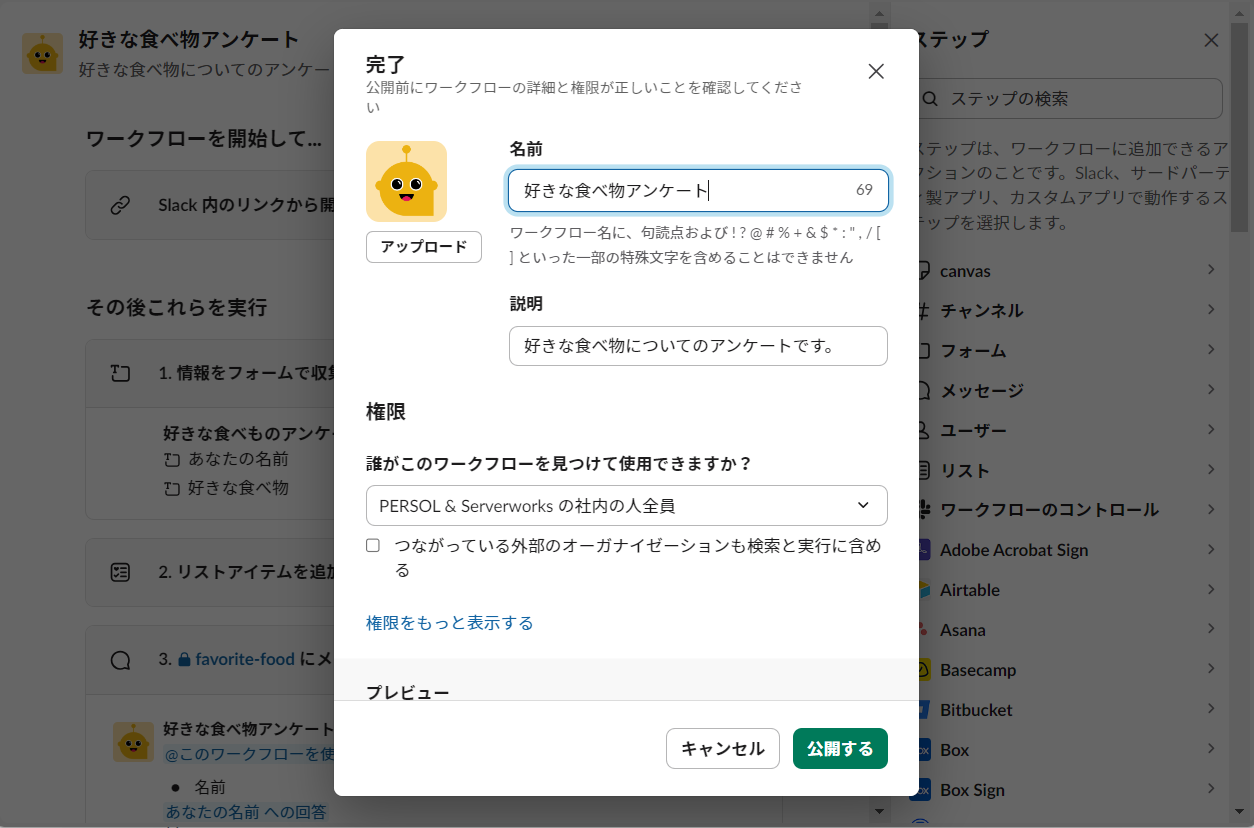Screen dimensions: 1254x828
Task: Click form step icon beside 情報をフォームで収集
Action: point(120,373)
